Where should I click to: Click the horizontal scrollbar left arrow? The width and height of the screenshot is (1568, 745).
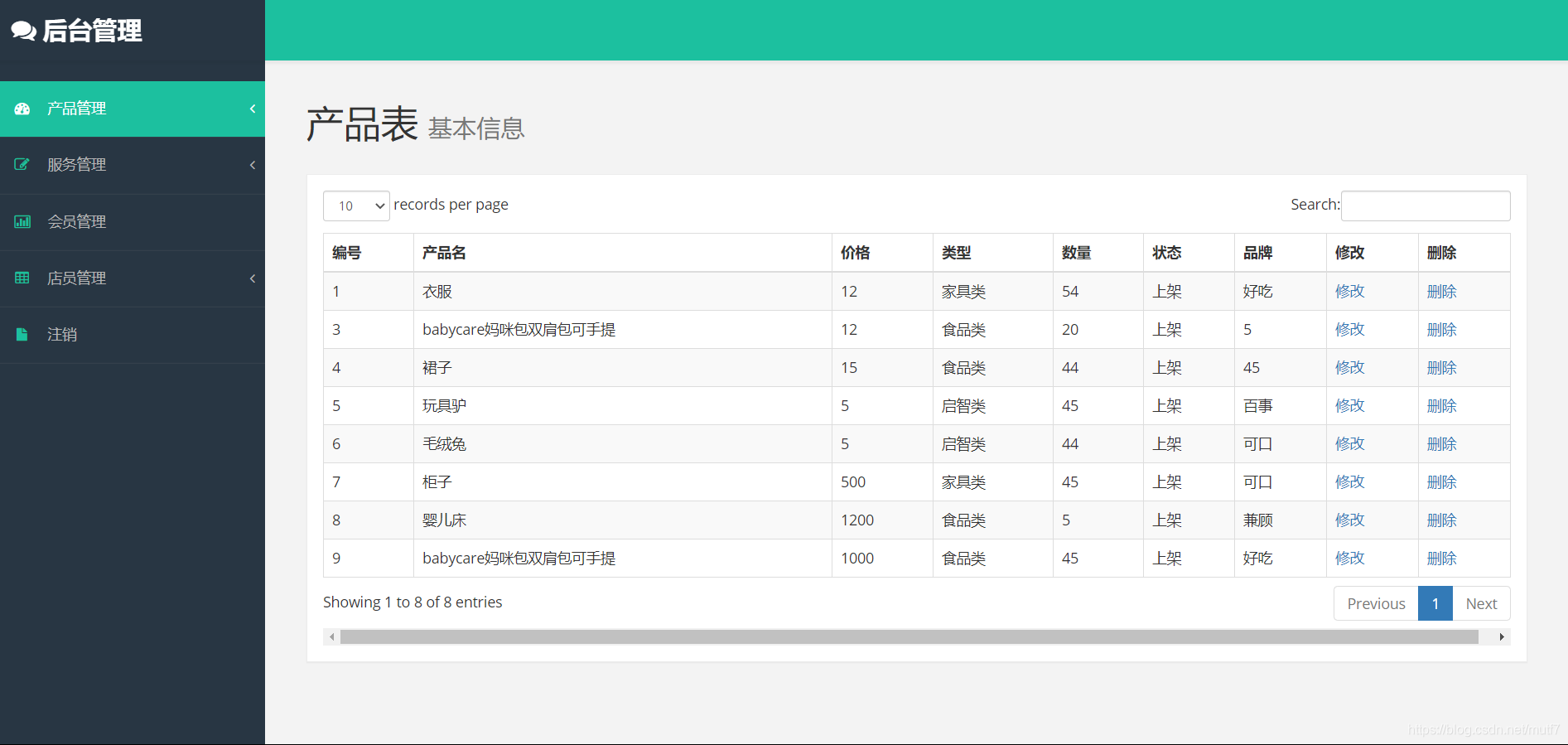pyautogui.click(x=332, y=637)
